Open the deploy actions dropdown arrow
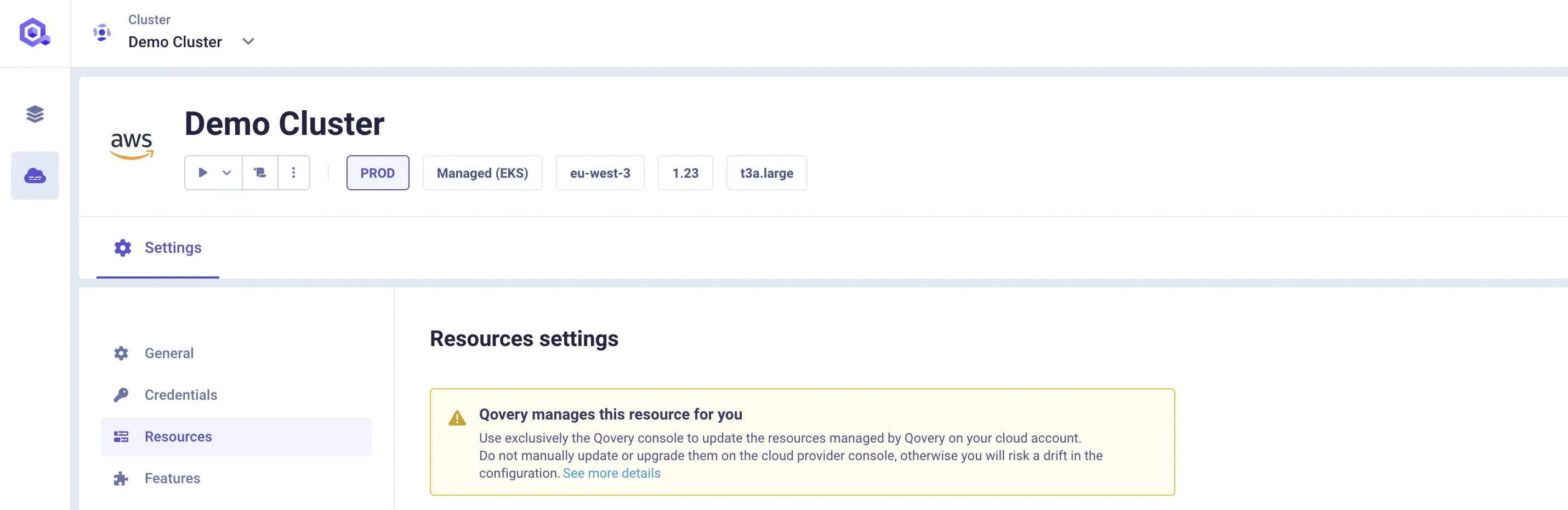 (226, 173)
